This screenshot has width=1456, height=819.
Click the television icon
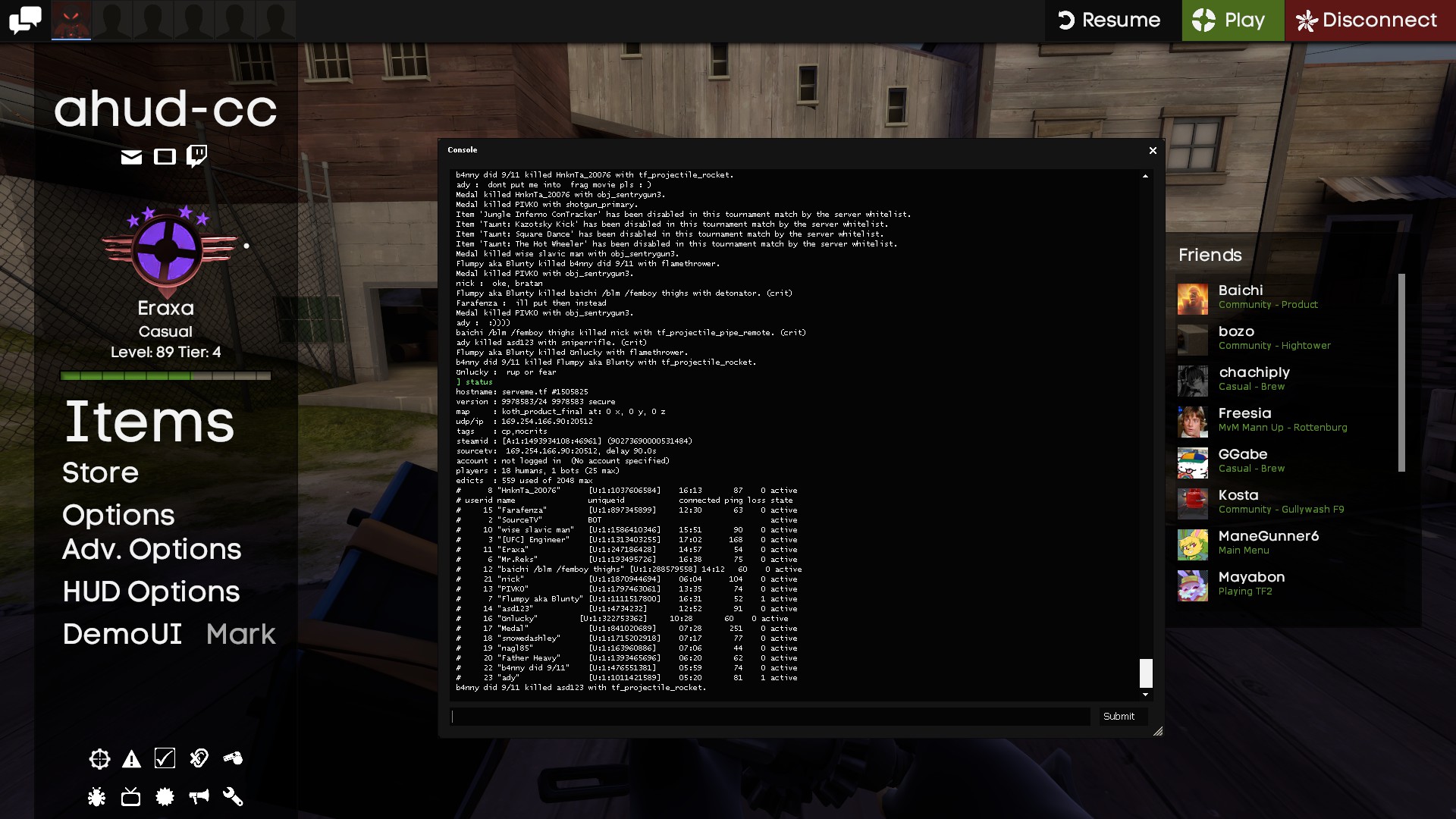tap(130, 796)
